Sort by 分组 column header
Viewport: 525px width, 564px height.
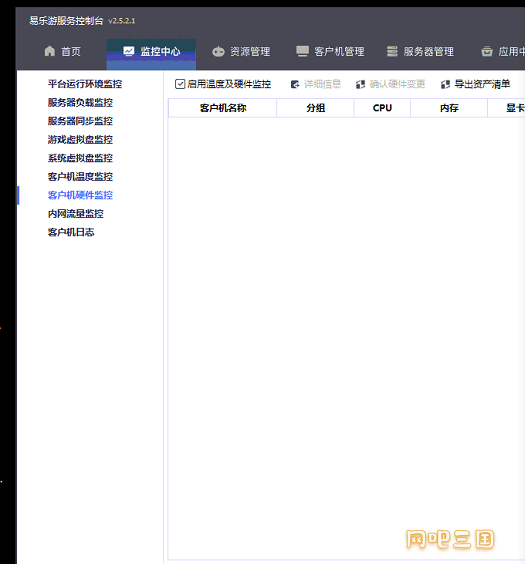pos(315,108)
